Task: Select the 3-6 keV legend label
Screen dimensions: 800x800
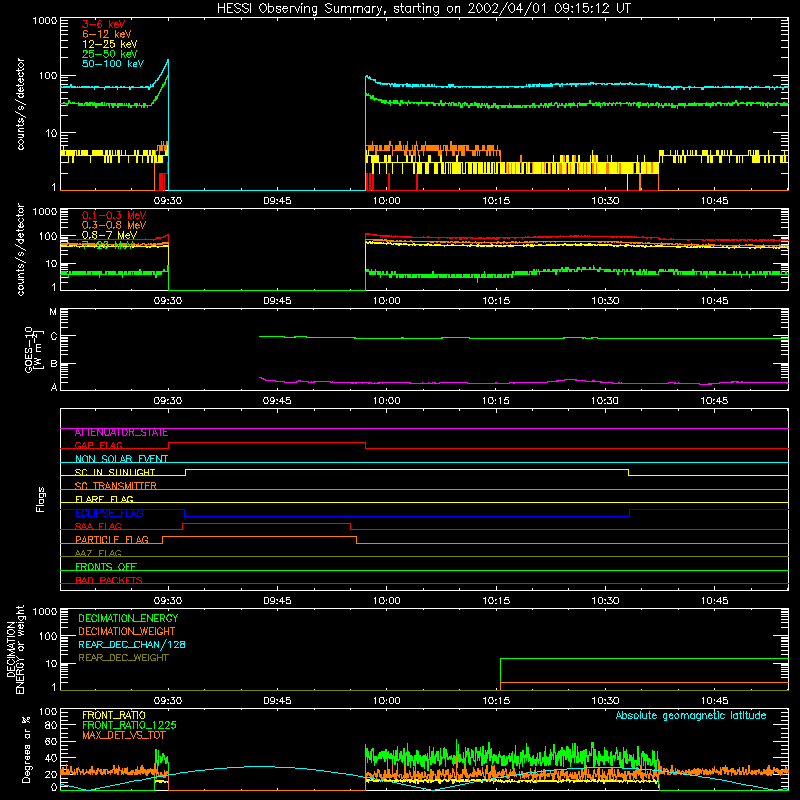Action: point(103,24)
